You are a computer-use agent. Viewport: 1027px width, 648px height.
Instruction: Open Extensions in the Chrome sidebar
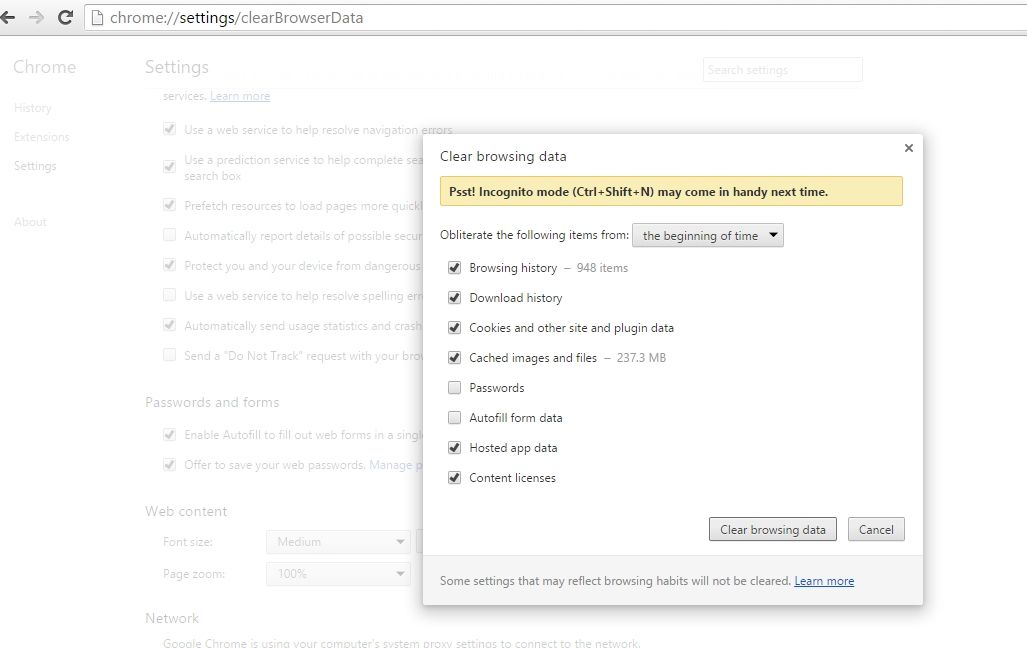tap(42, 137)
